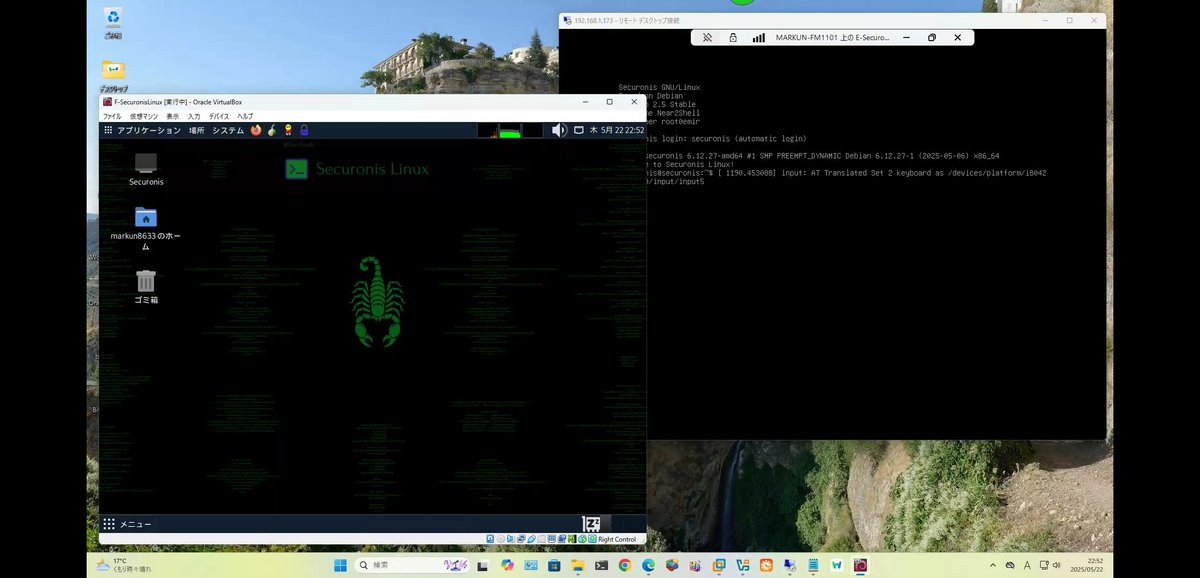1200x578 pixels.
Task: Open the ゴミ箱 trash icon in VM
Action: 146,286
